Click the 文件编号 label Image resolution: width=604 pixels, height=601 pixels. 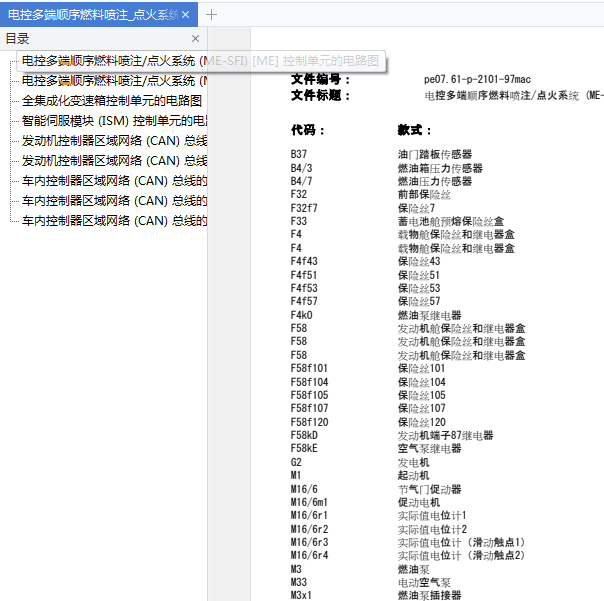tap(320, 79)
